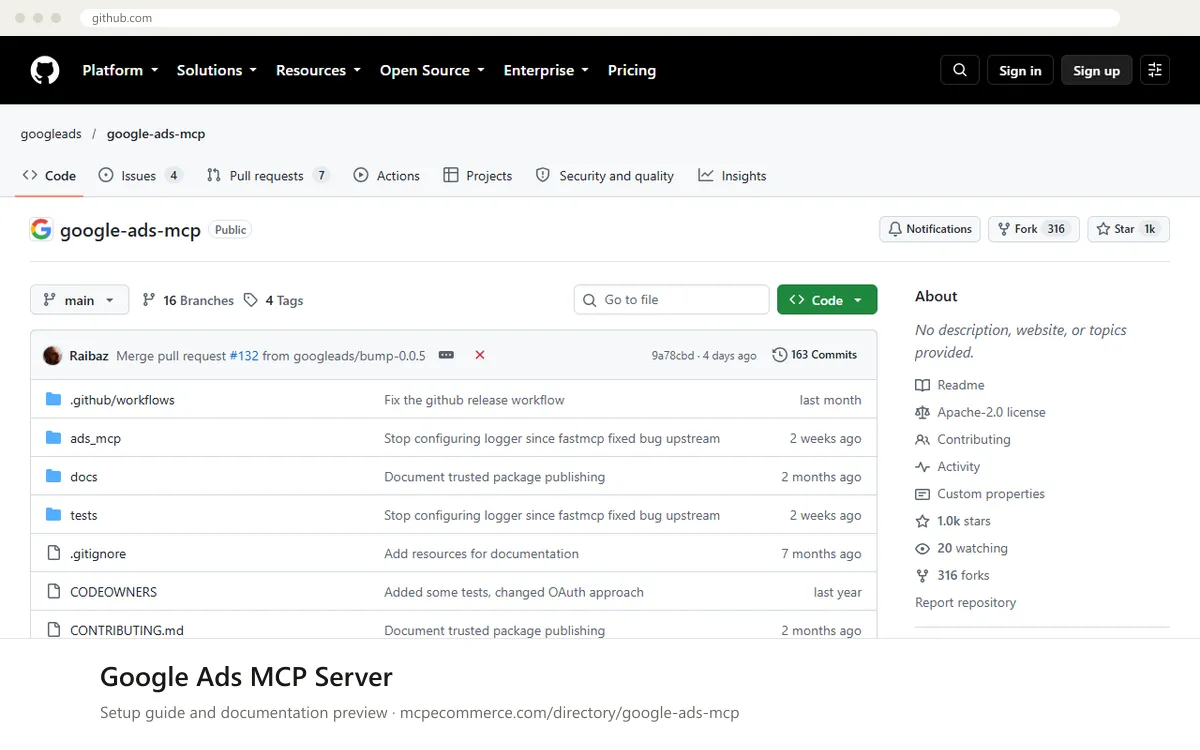Click the .github/workflows folder icon
The height and width of the screenshot is (750, 1200).
[54, 400]
